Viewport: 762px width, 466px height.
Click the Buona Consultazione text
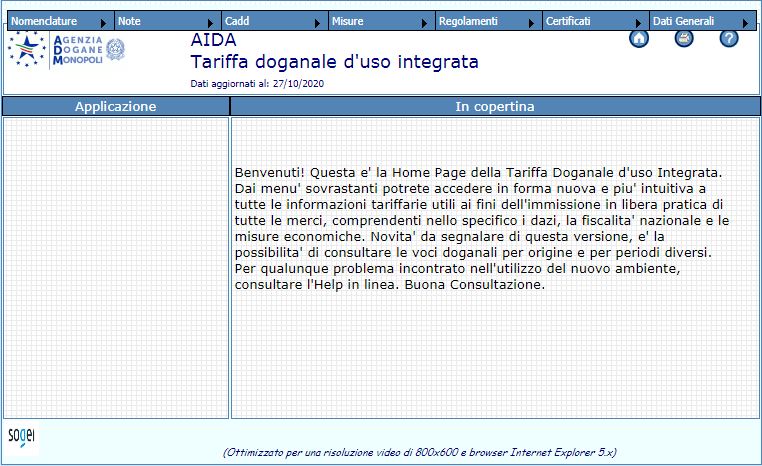pyautogui.click(x=475, y=284)
